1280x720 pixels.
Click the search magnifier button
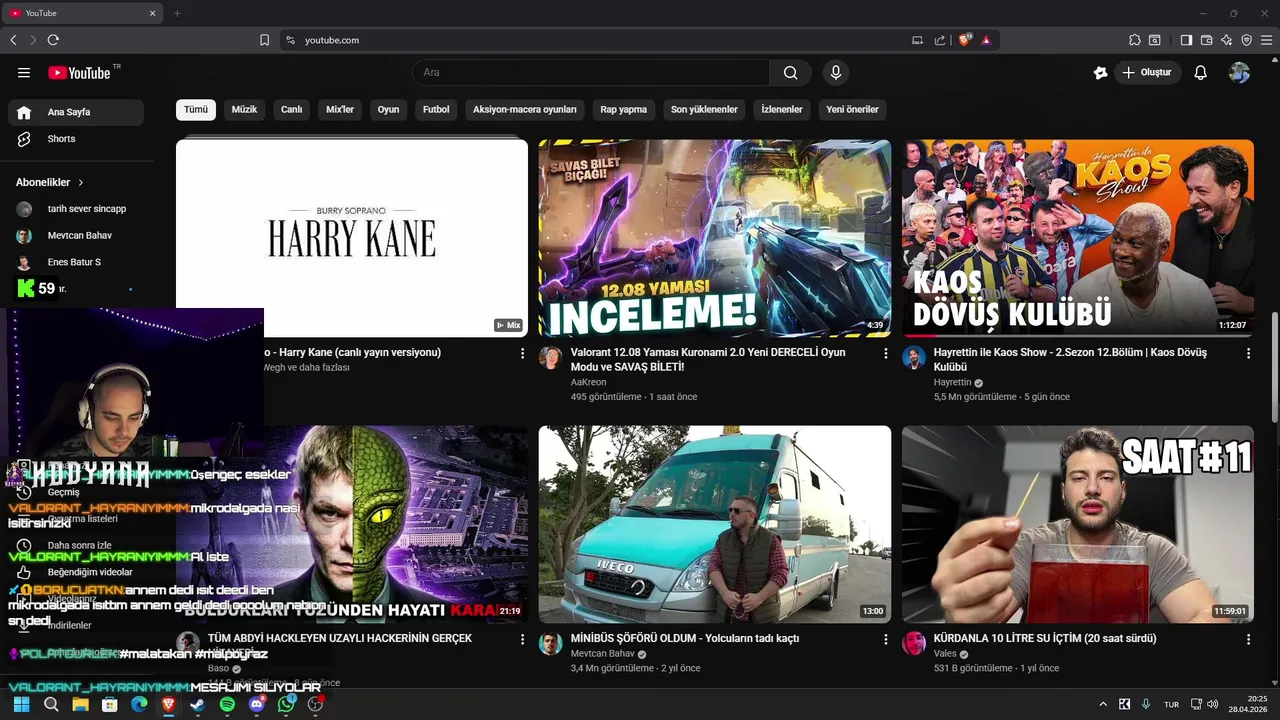pos(791,72)
